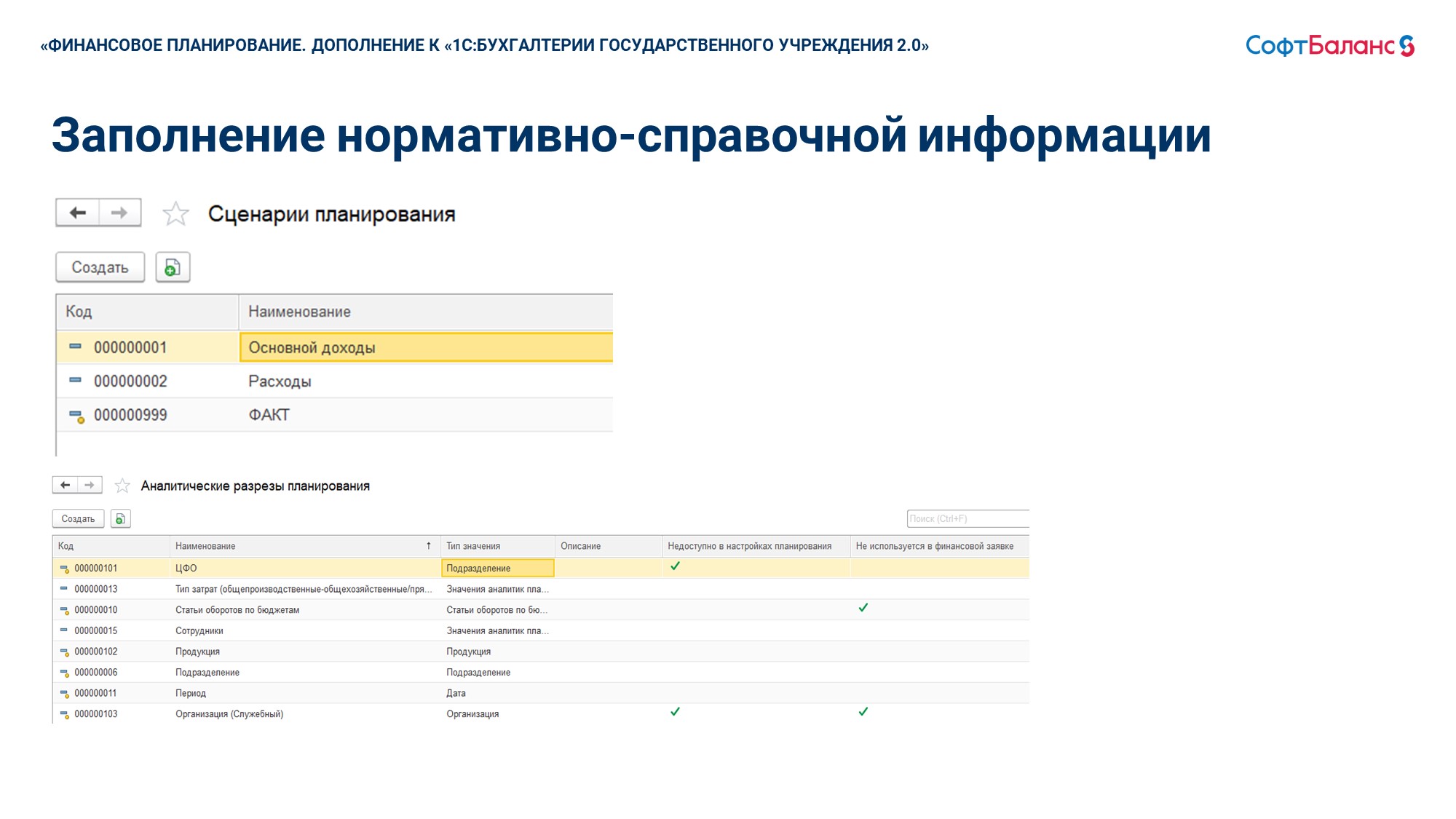Click row icon of code 000000102
The height and width of the screenshot is (819, 1456).
pyautogui.click(x=65, y=652)
